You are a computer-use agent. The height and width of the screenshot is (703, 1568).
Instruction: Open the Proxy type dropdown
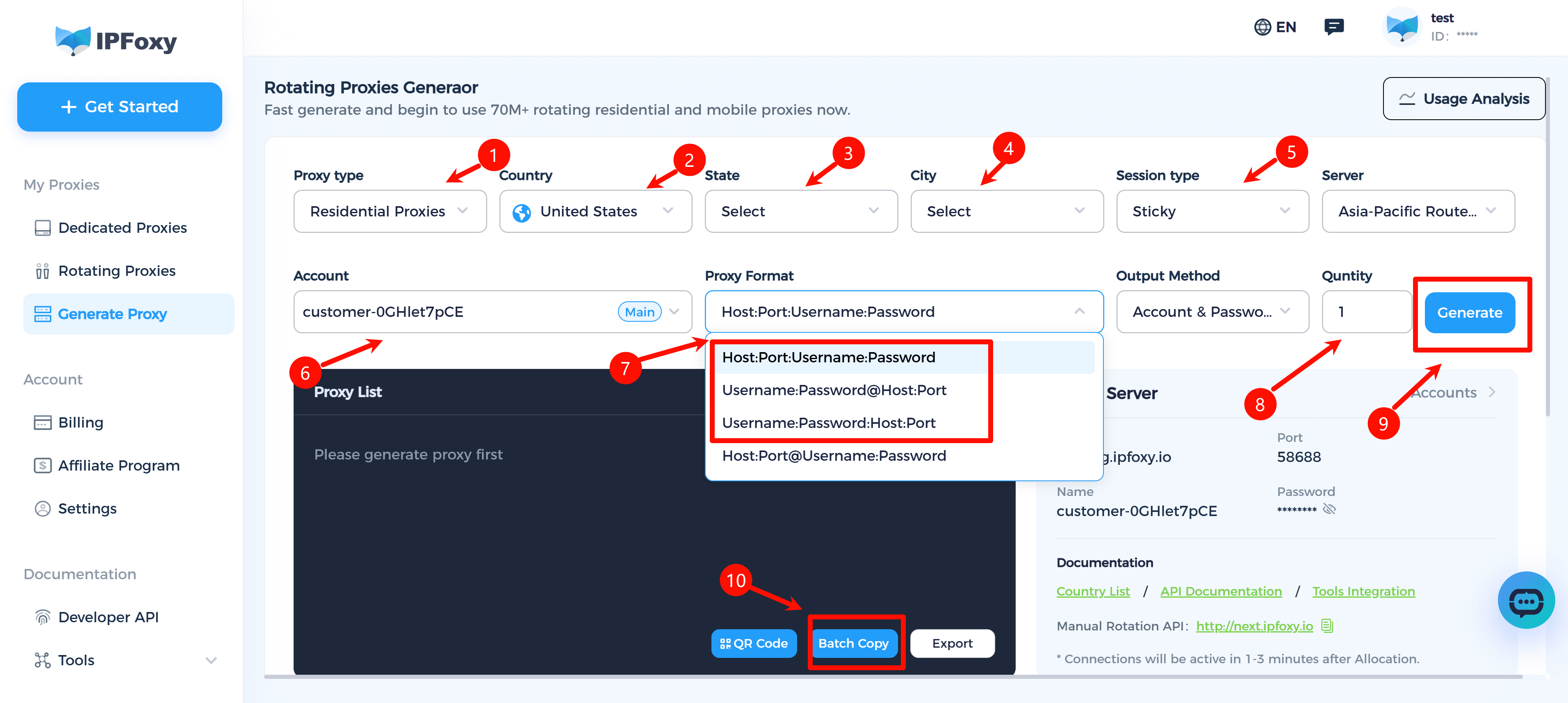[x=390, y=211]
